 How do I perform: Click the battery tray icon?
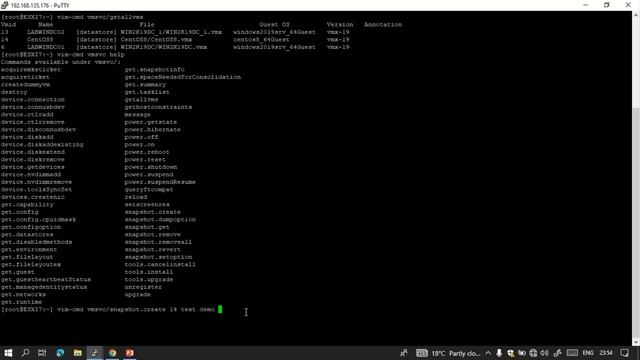522,353
